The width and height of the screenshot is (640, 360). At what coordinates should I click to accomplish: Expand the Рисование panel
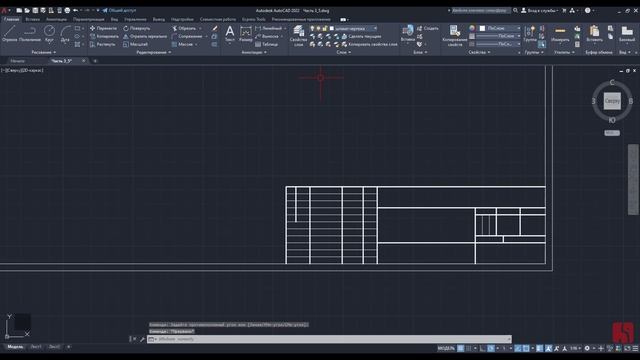(44, 52)
